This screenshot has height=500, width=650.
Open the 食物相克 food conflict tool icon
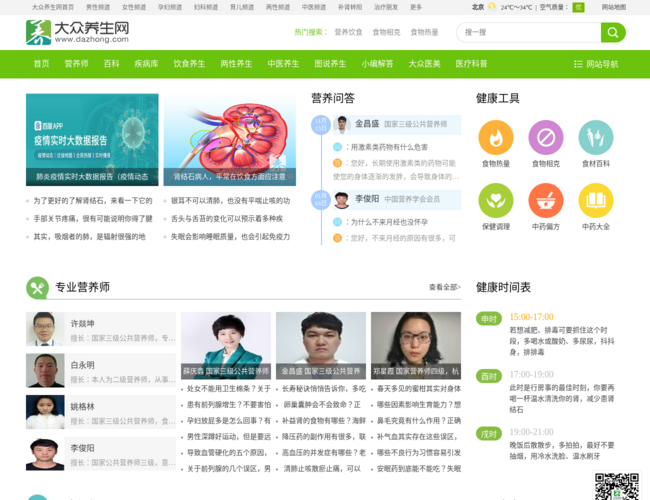tap(546, 137)
